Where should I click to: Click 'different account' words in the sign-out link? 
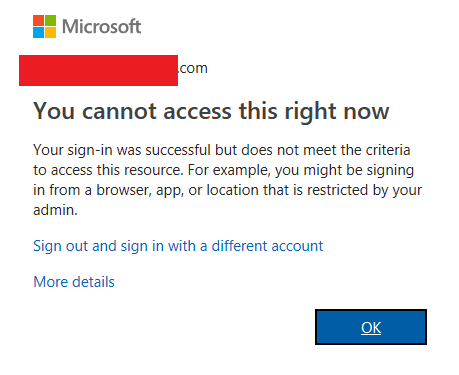tap(267, 246)
